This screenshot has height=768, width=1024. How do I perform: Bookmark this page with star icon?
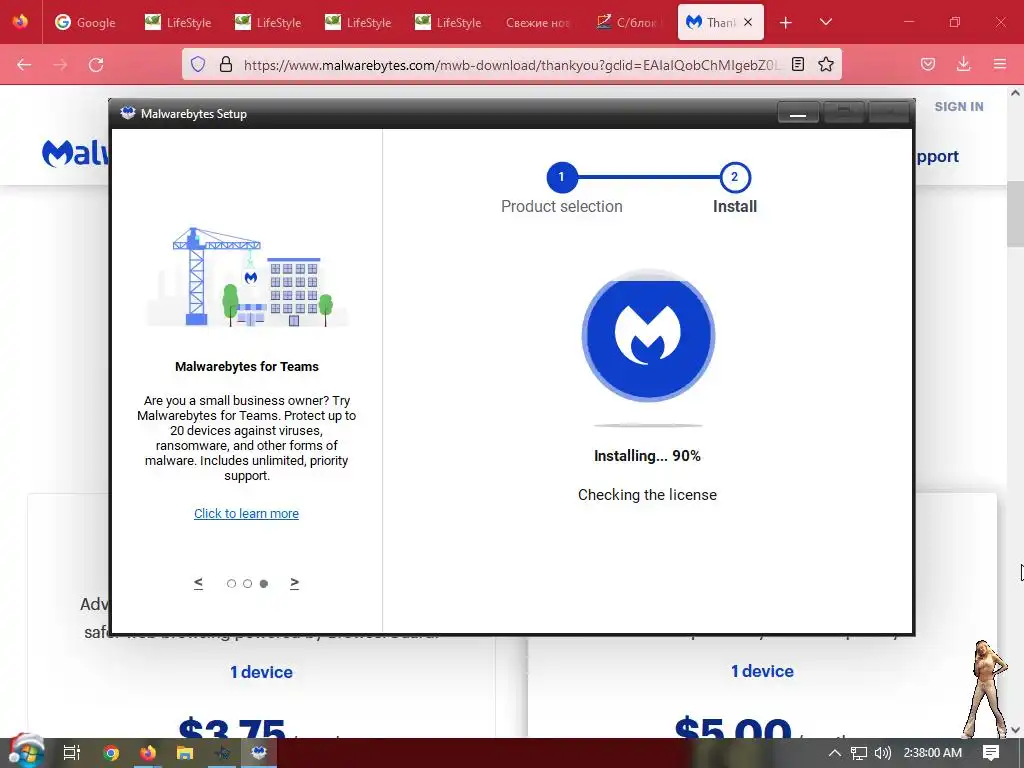826,64
